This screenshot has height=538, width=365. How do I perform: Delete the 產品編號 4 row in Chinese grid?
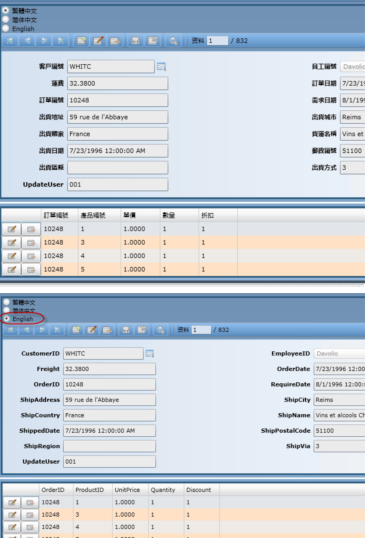[31, 256]
